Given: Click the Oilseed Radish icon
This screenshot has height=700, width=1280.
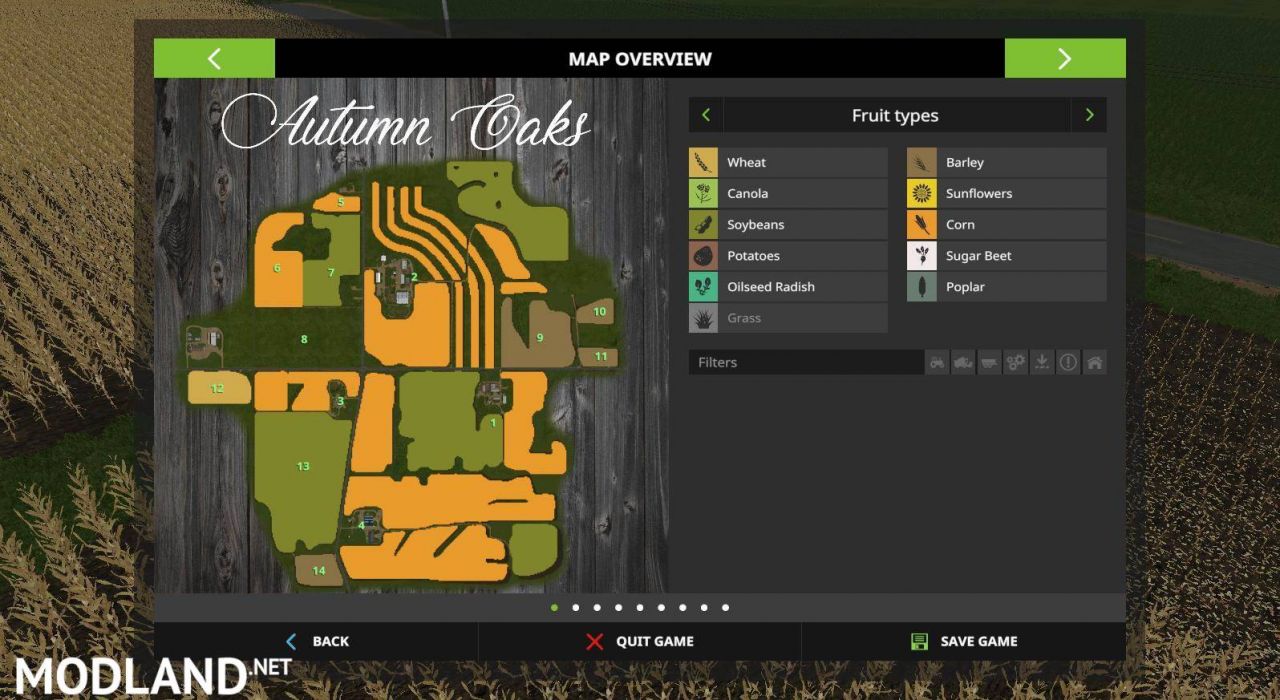Looking at the screenshot, I should click(x=703, y=287).
